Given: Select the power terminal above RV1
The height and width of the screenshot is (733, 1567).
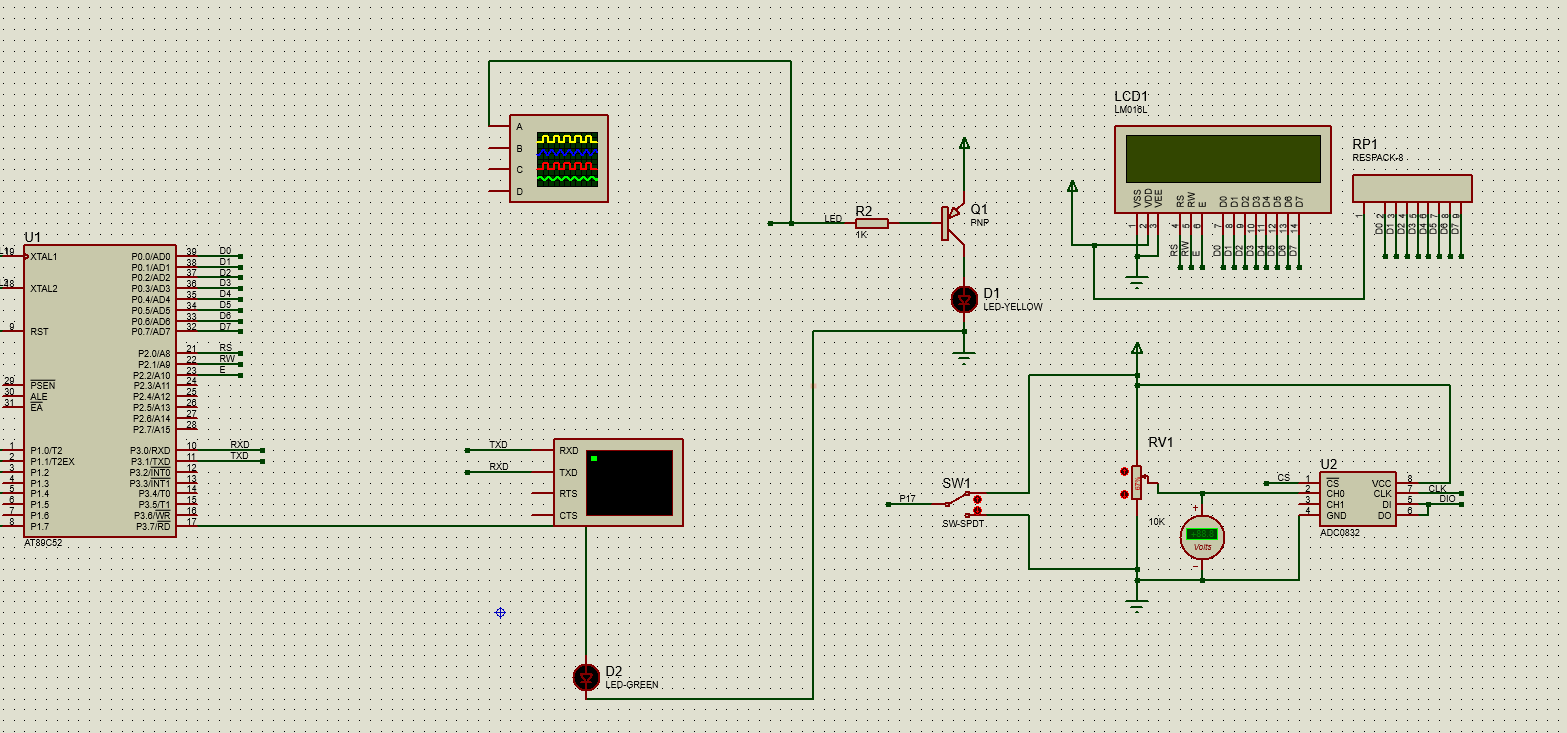Looking at the screenshot, I should tap(1137, 349).
